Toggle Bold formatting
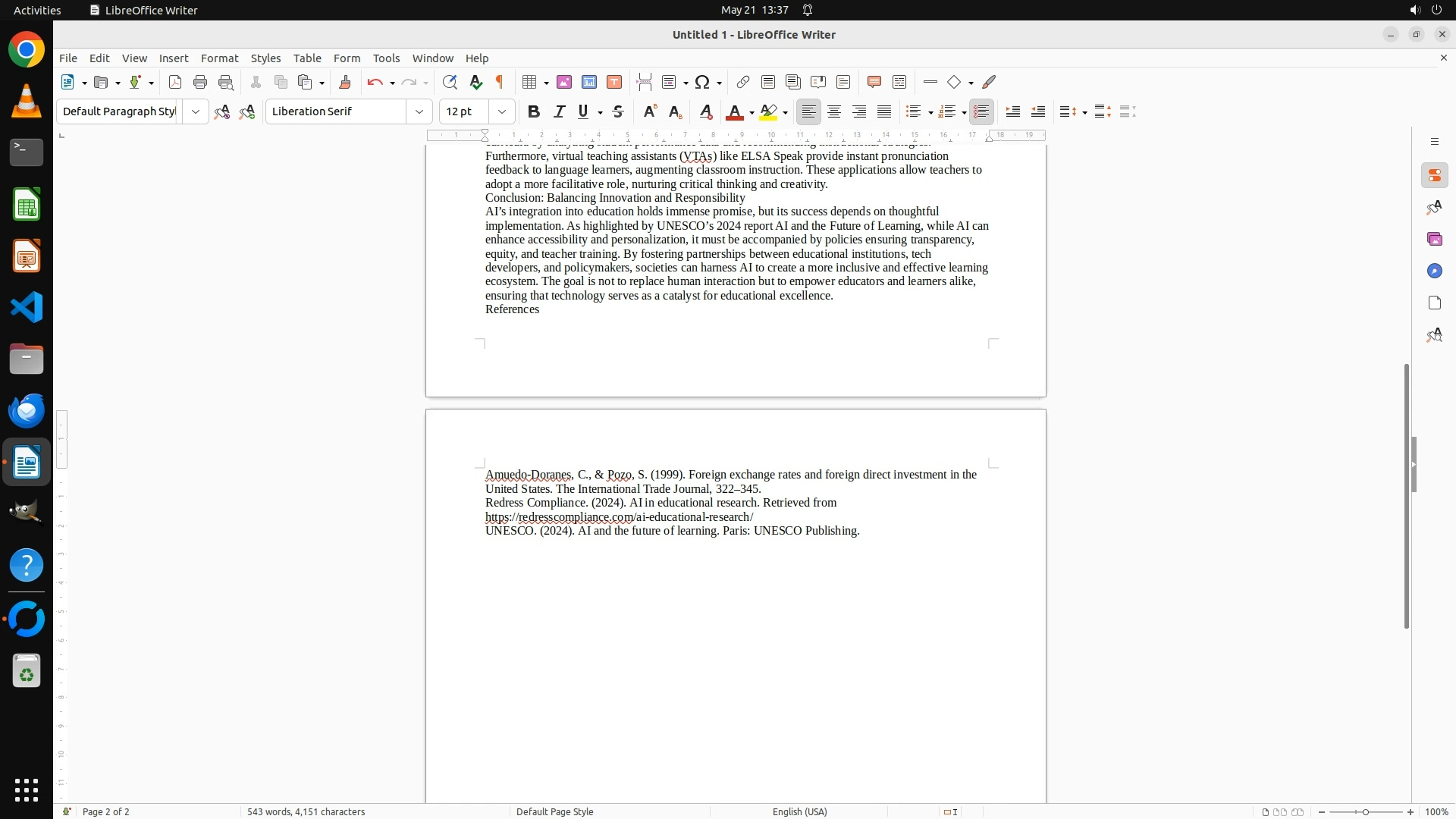This screenshot has width=1456, height=819. coord(534,111)
